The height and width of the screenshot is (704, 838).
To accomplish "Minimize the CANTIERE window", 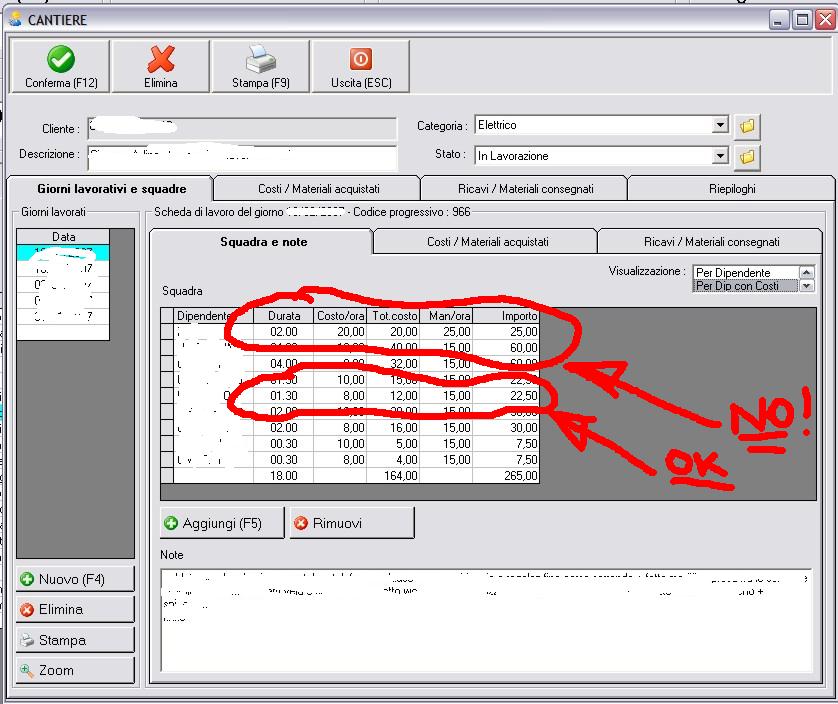I will (779, 20).
